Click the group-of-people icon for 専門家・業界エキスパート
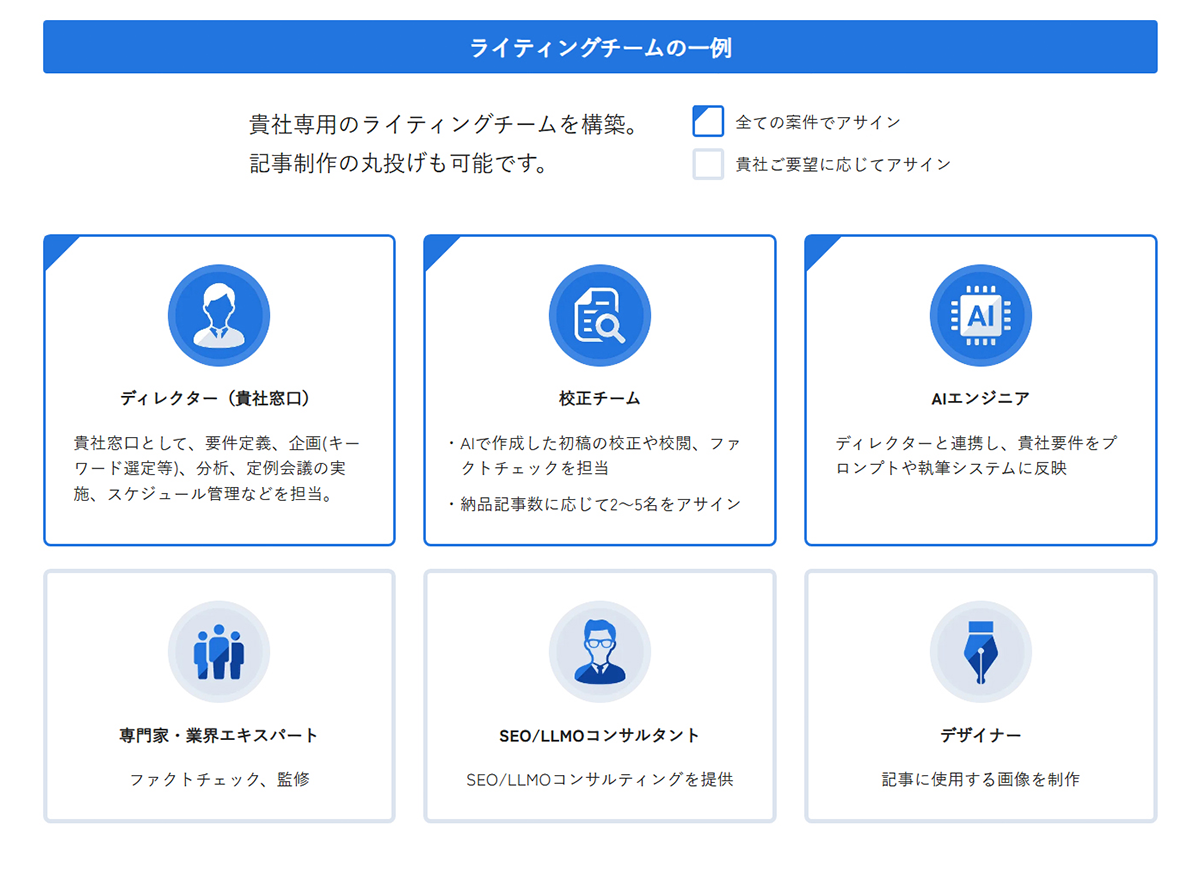Screen dimensions: 1200x870 (x=219, y=650)
